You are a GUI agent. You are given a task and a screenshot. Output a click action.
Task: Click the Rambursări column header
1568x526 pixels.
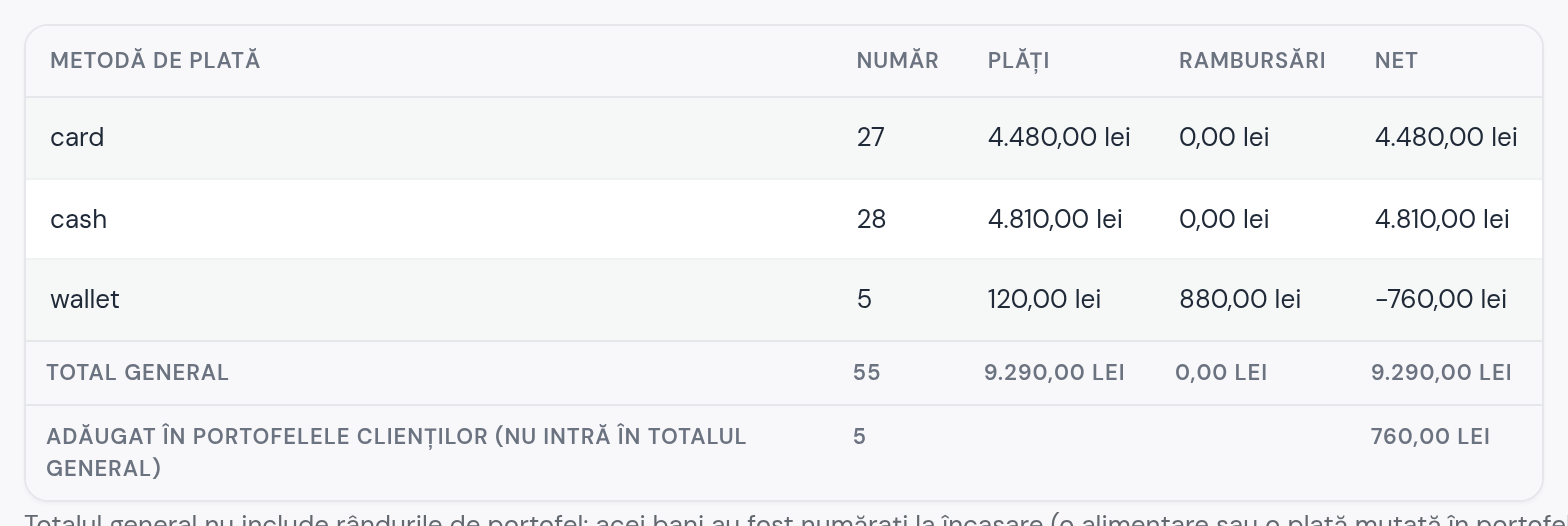coord(1252,61)
